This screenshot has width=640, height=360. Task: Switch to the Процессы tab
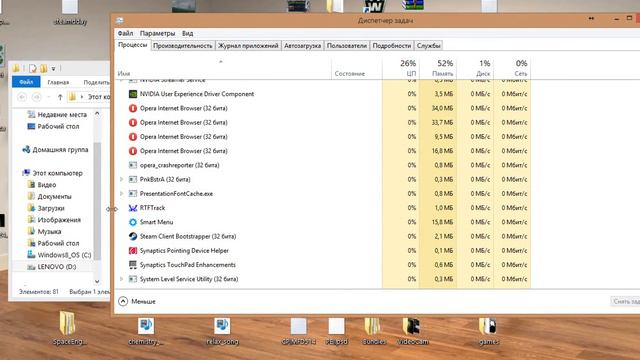click(133, 45)
